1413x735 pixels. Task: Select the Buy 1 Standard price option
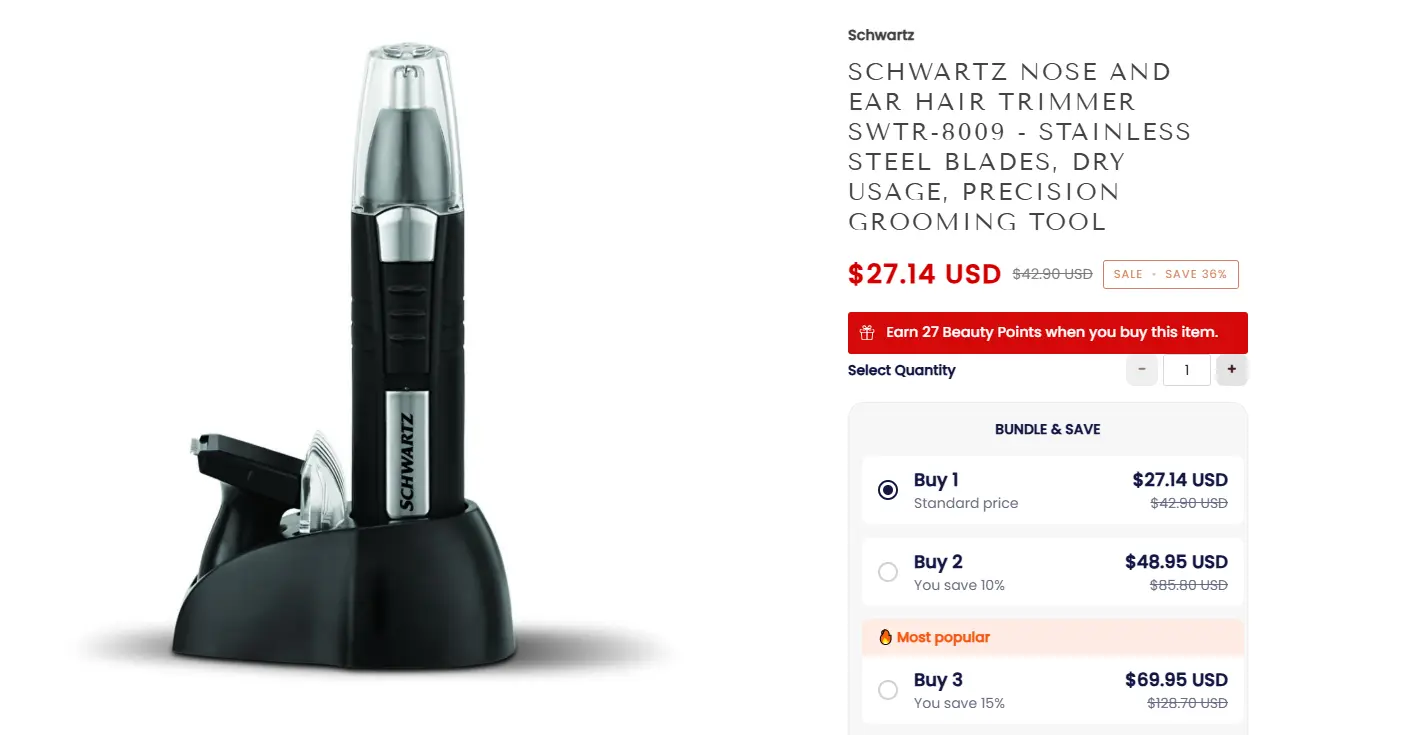[x=887, y=490]
